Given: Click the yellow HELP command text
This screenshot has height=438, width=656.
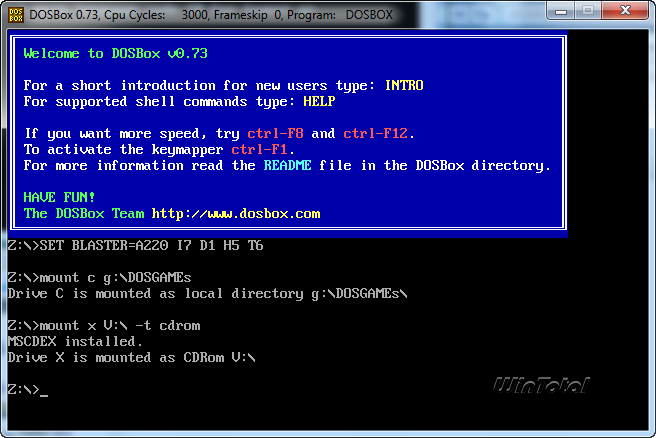Looking at the screenshot, I should coord(319,101).
